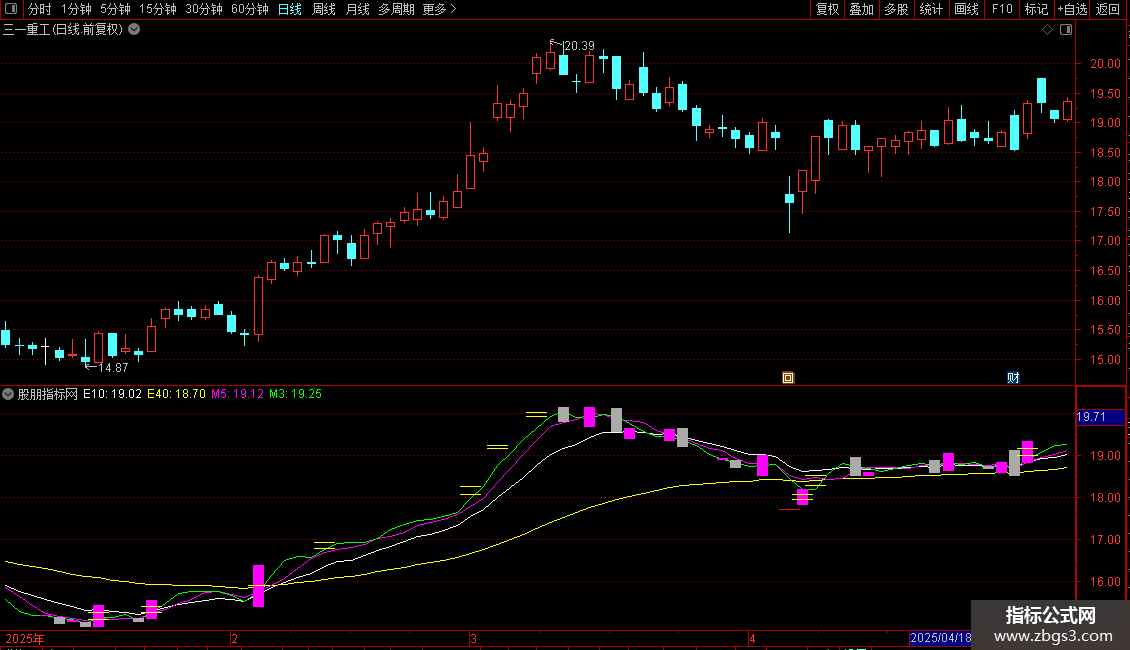Open the 统计 statistics tool
The image size is (1130, 650).
pyautogui.click(x=931, y=9)
